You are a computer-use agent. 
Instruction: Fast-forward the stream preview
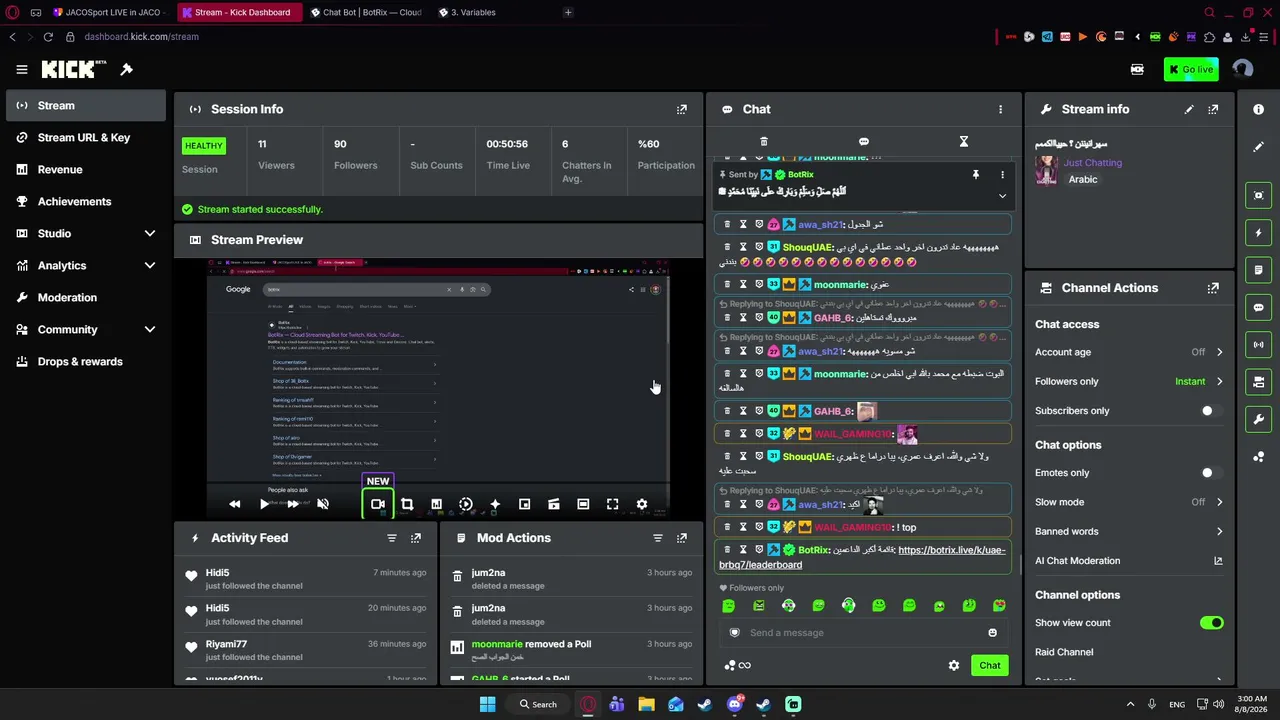293,504
